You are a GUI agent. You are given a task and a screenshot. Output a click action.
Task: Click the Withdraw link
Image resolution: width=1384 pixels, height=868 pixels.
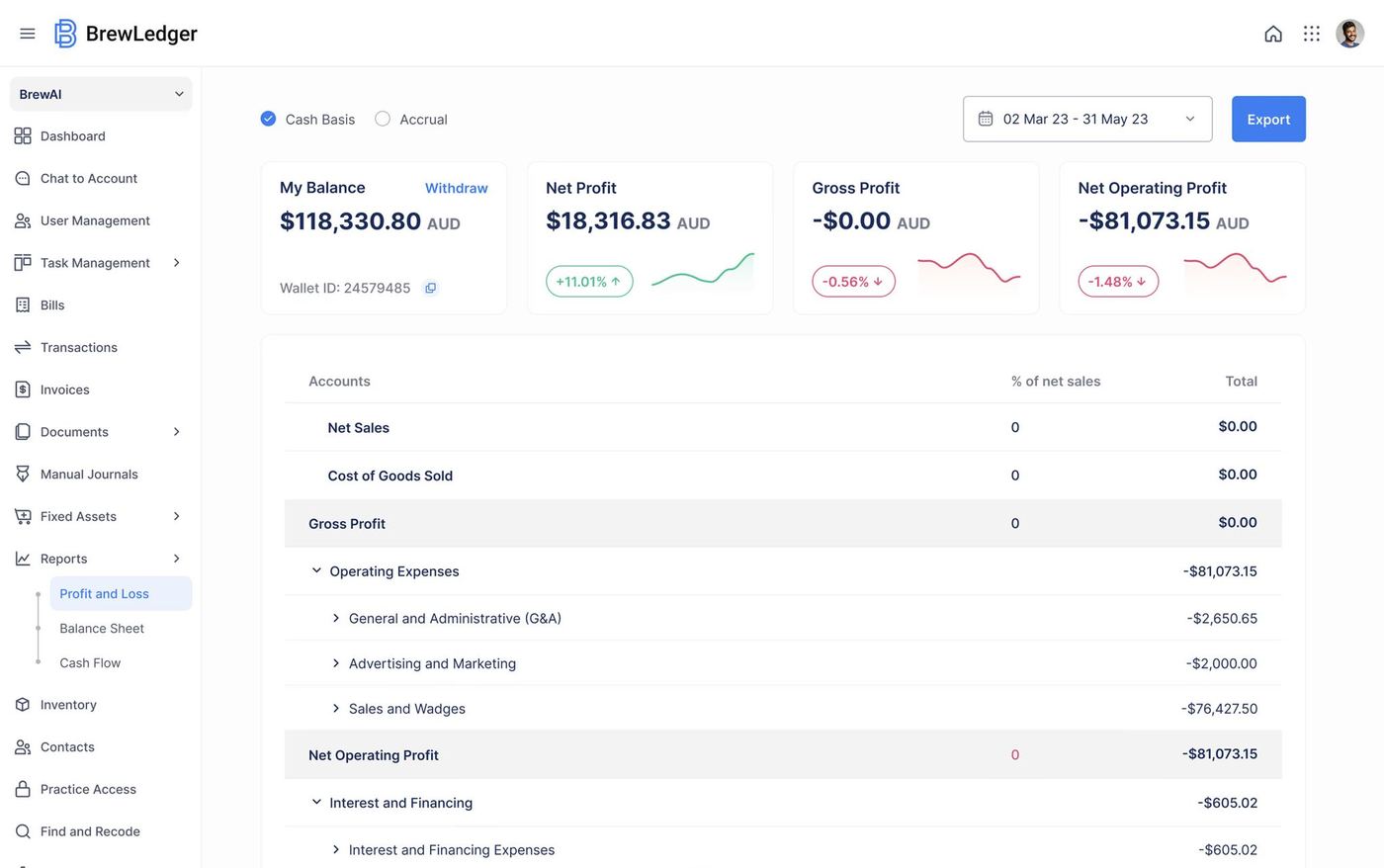456,188
